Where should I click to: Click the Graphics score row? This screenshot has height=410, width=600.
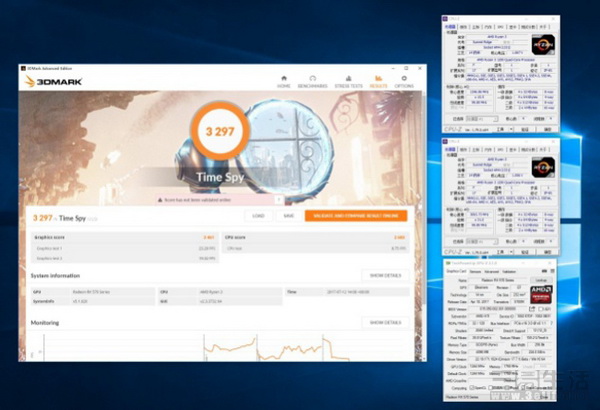[125, 237]
